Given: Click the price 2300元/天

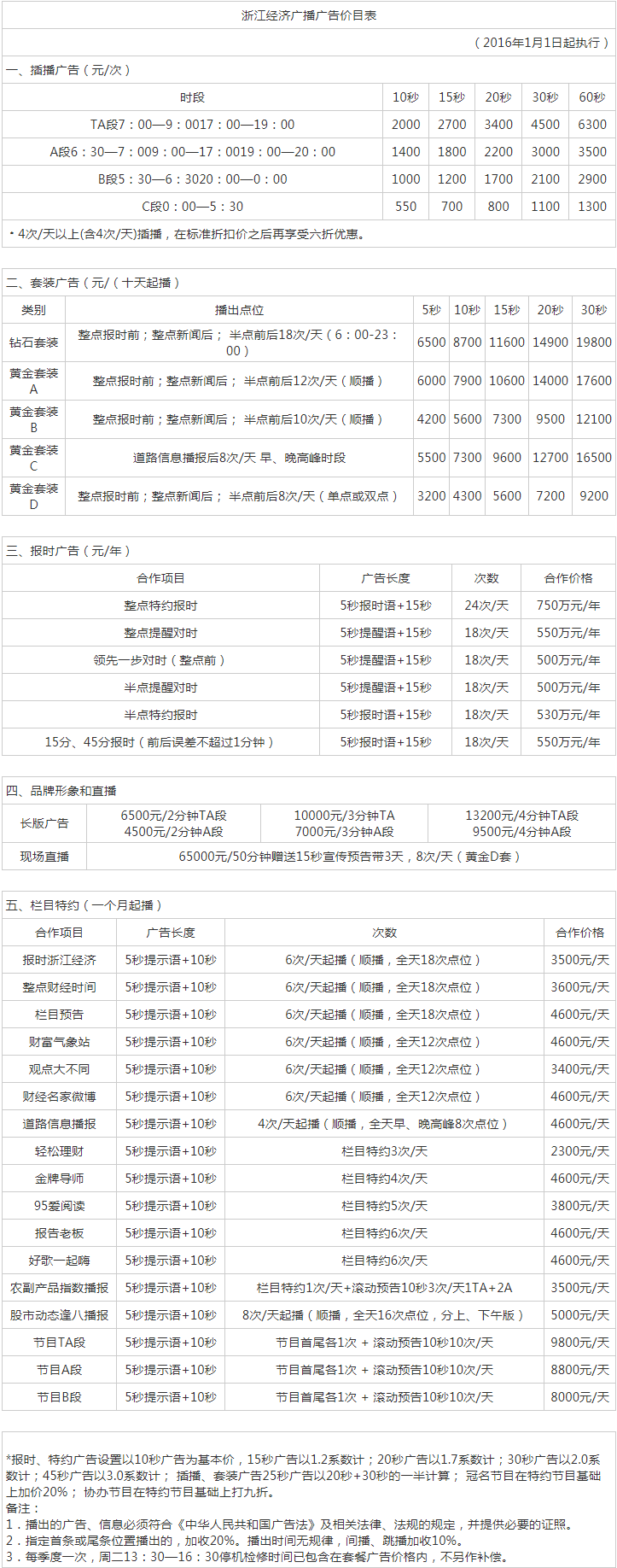Looking at the screenshot, I should (x=580, y=1151).
